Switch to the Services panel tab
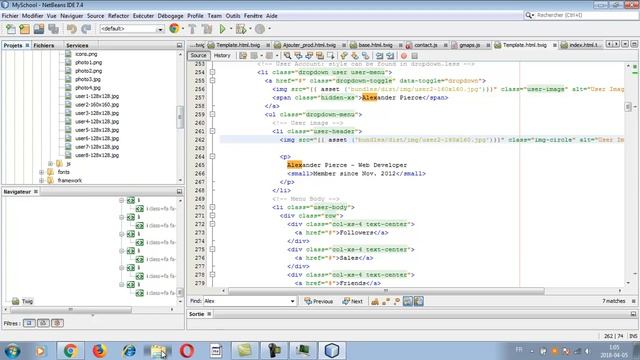Image resolution: width=640 pixels, height=360 pixels. pyautogui.click(x=77, y=45)
